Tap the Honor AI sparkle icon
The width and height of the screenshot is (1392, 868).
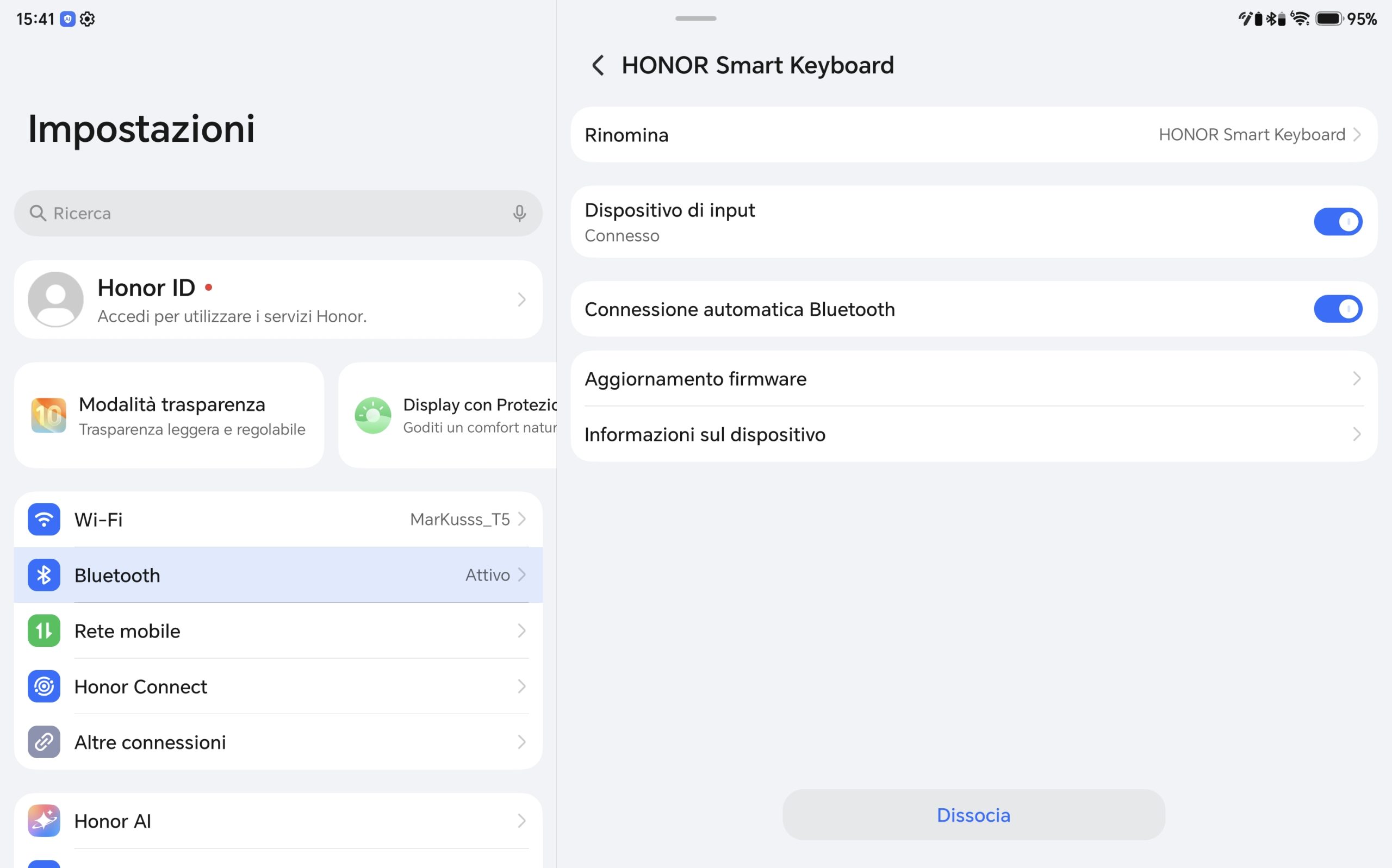click(x=44, y=821)
